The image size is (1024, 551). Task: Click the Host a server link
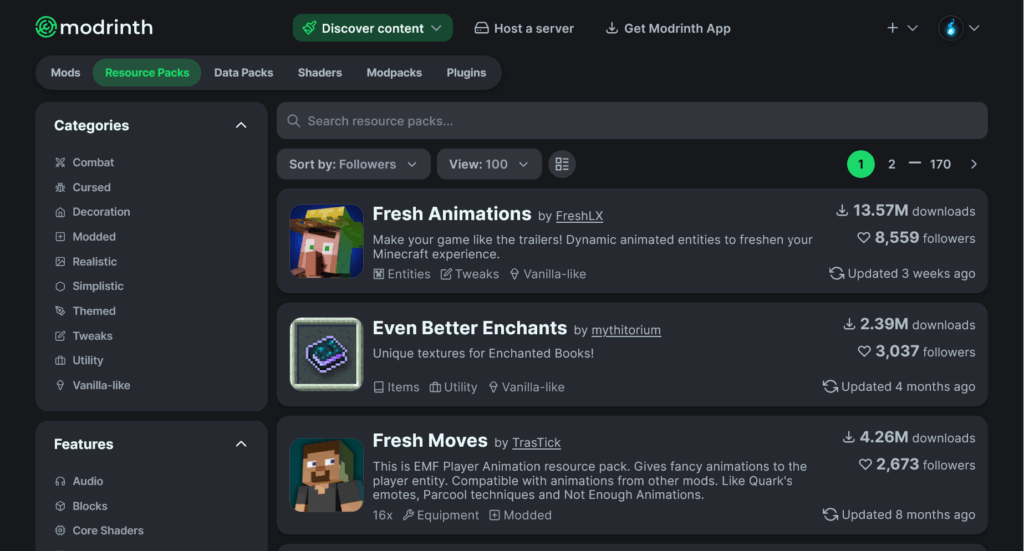coord(524,28)
